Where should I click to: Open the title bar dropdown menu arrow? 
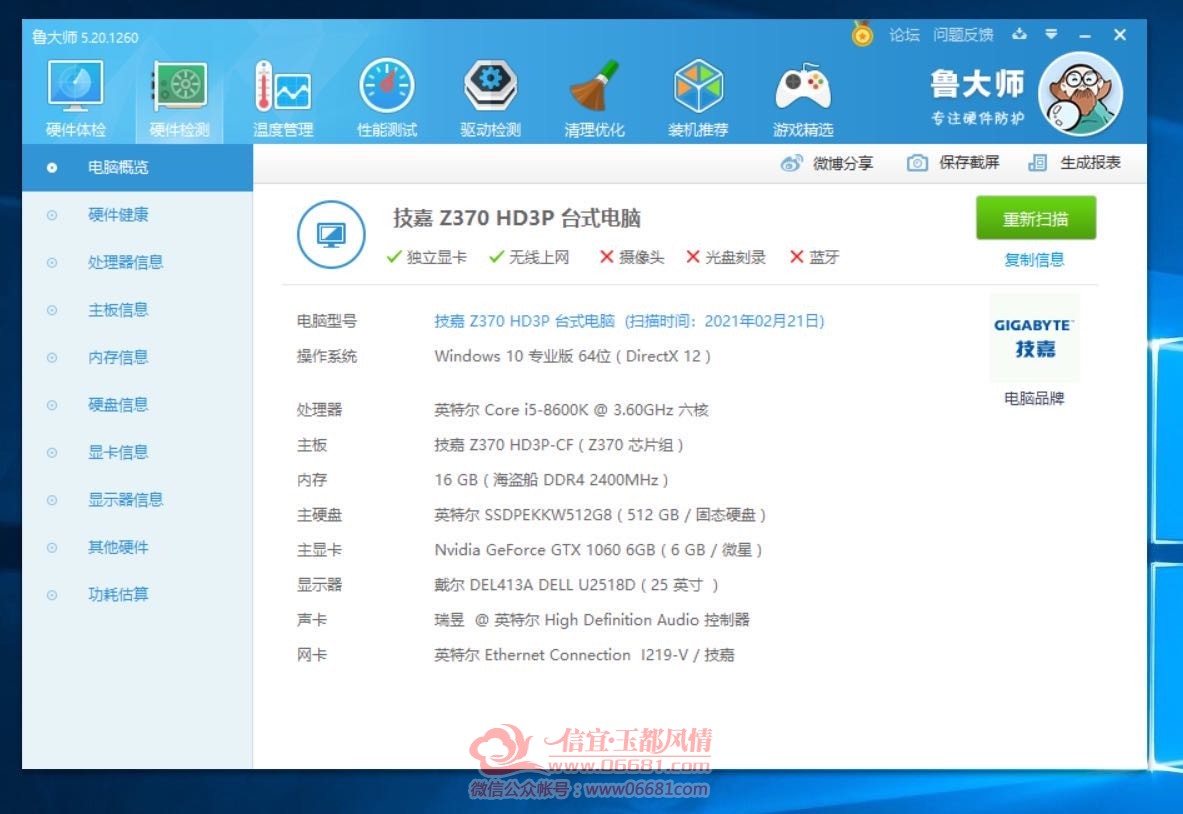pos(1051,34)
